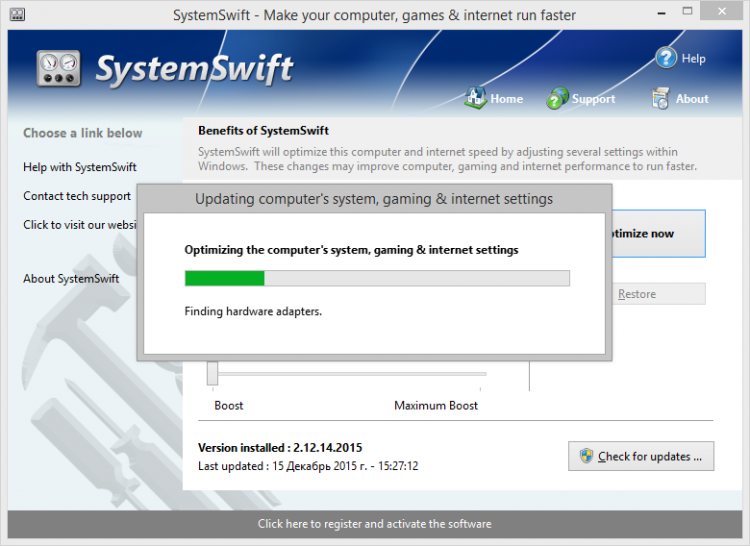This screenshot has width=750, height=546.
Task: Click the shield icon on Check for updates
Action: click(586, 456)
